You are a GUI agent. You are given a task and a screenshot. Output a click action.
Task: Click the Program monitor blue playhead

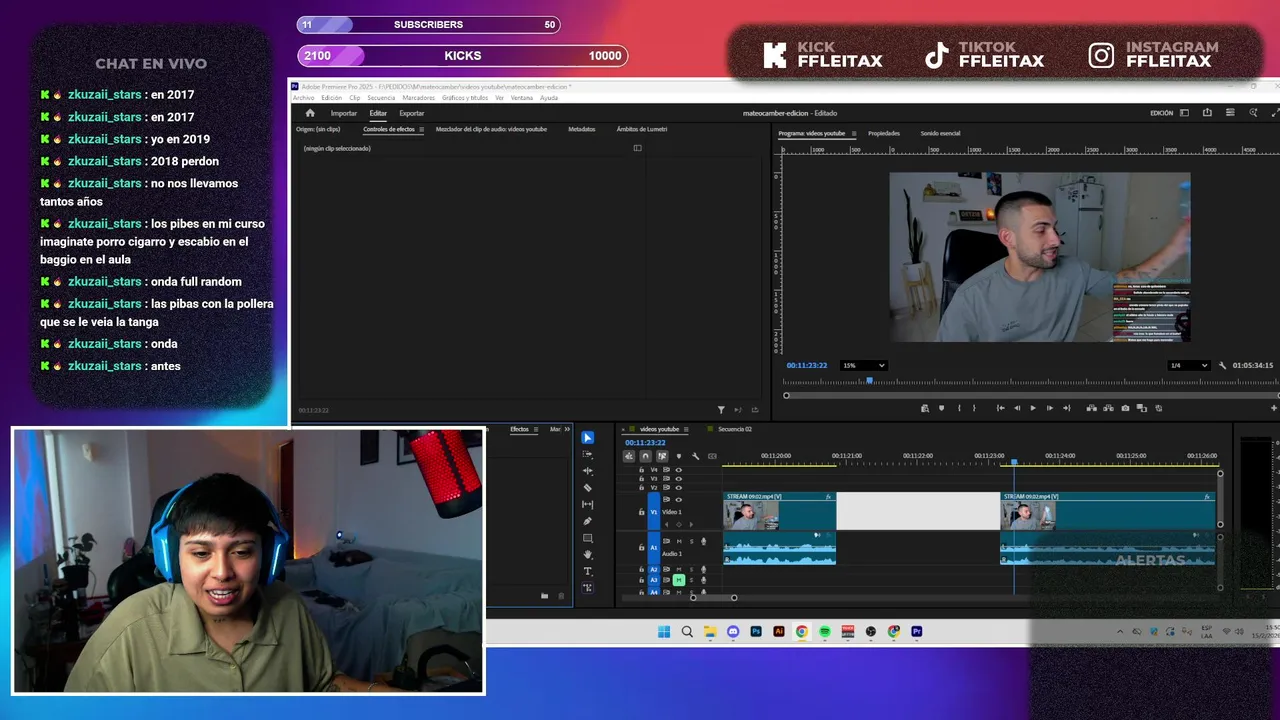click(x=869, y=380)
